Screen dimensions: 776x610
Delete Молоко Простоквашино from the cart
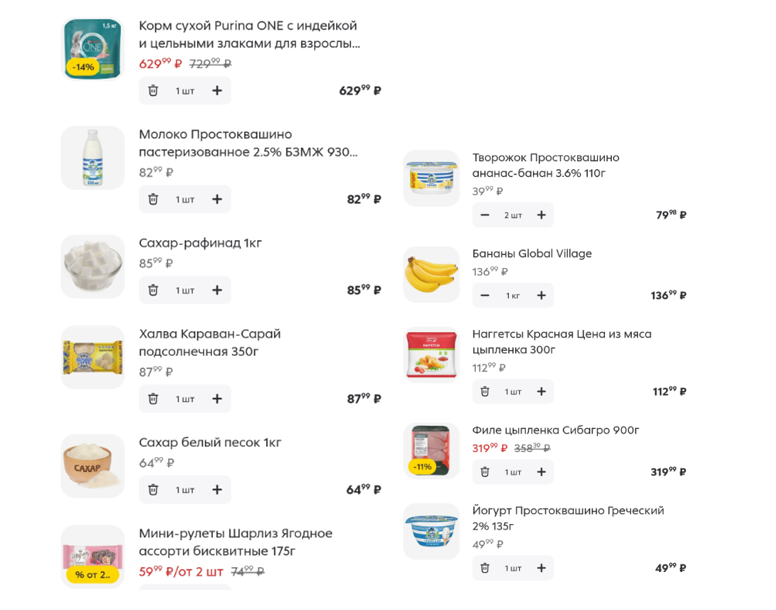point(153,199)
